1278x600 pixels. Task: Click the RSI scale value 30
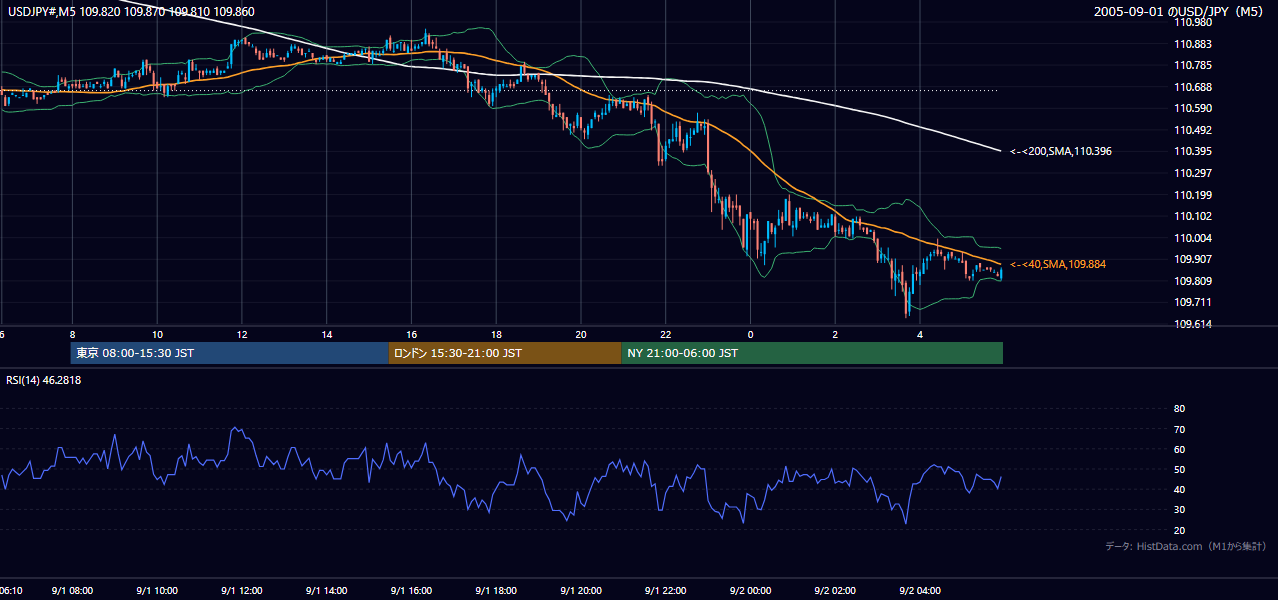coord(1179,510)
